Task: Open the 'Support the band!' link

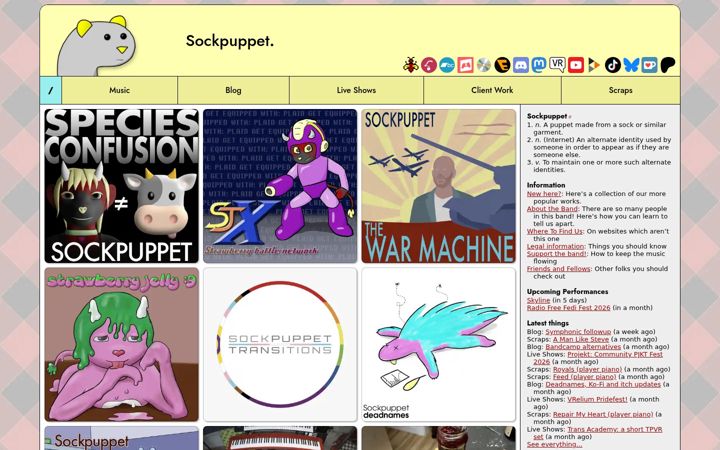Action: [x=557, y=254]
